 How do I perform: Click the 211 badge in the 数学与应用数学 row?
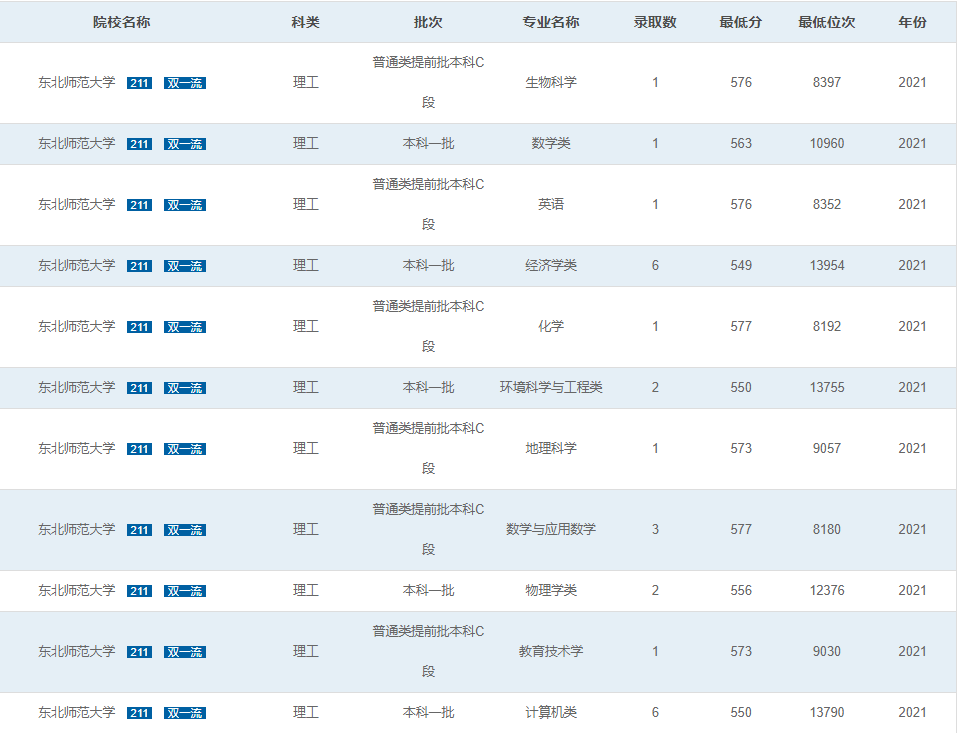coord(139,530)
